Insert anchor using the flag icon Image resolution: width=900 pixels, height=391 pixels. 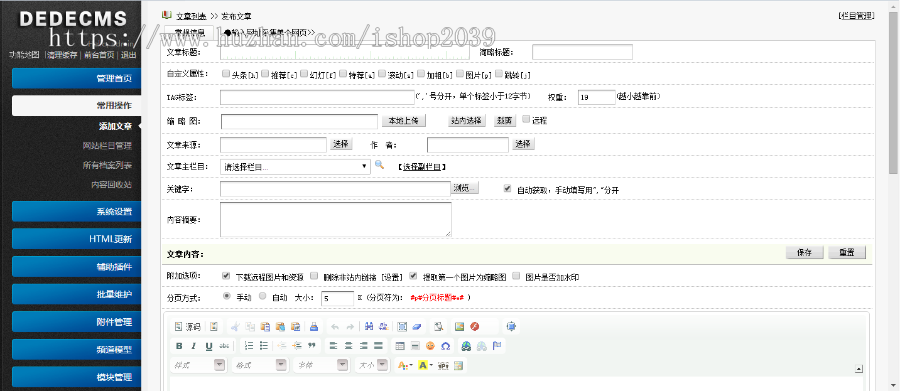(x=497, y=346)
